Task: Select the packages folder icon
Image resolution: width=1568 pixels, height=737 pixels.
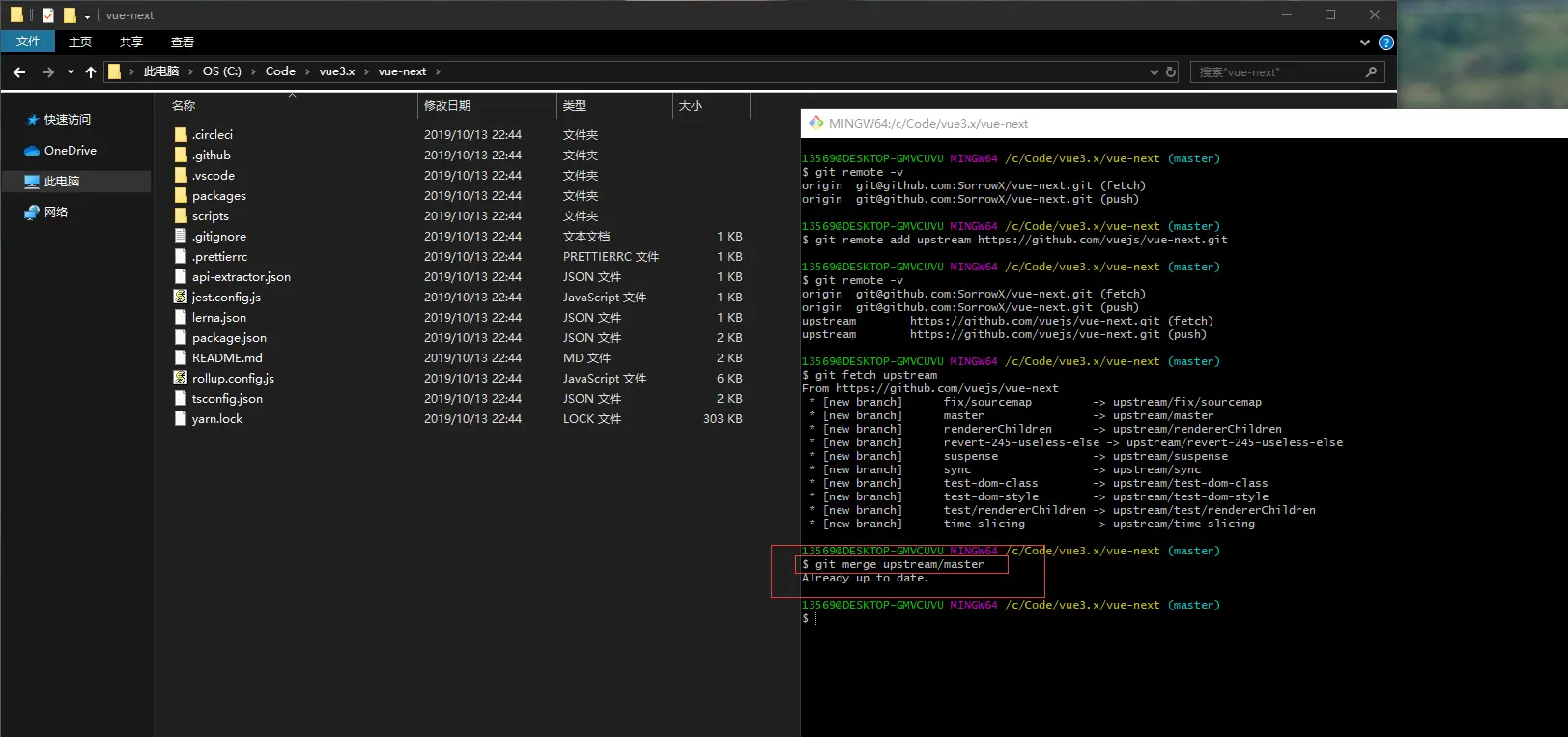Action: [x=181, y=195]
